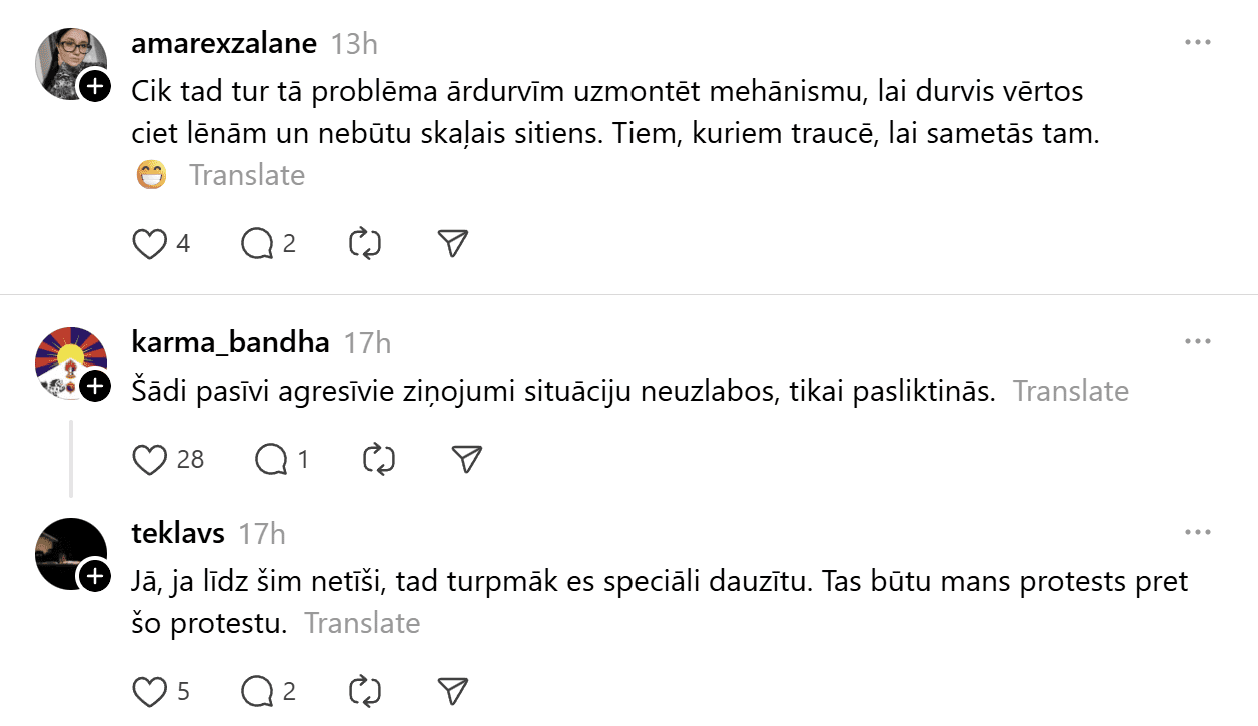Screen dimensions: 1258x726
Task: Open the more options menu for amarexzalane's post
Action: pyautogui.click(x=1198, y=43)
